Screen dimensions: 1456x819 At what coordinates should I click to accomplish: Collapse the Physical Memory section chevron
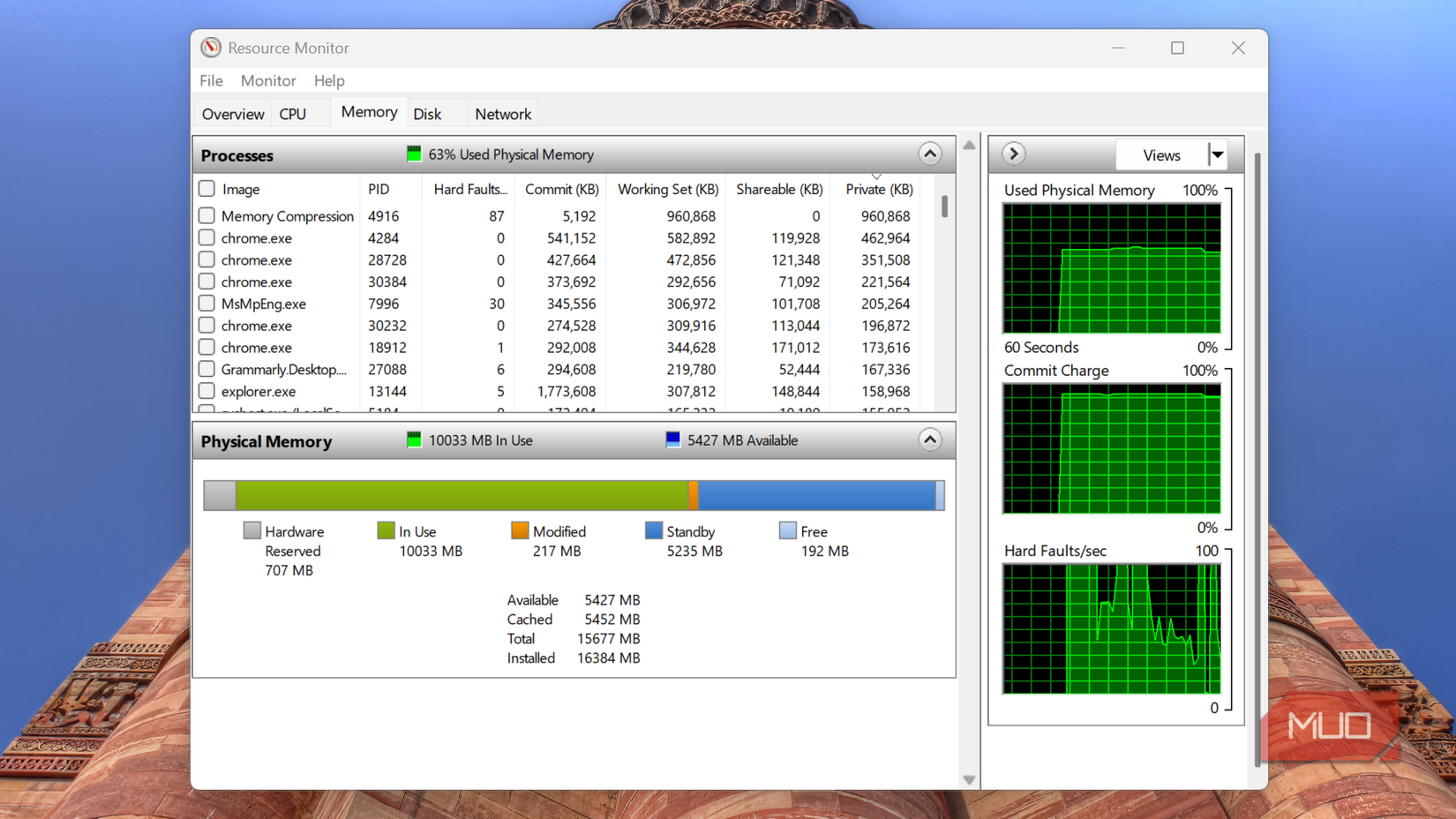pos(929,440)
